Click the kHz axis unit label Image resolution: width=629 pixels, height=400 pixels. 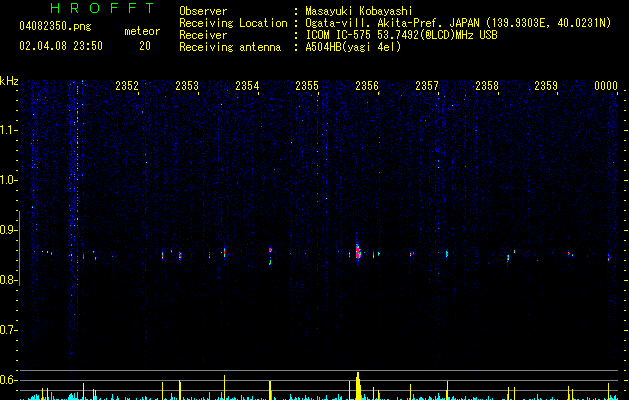point(9,81)
